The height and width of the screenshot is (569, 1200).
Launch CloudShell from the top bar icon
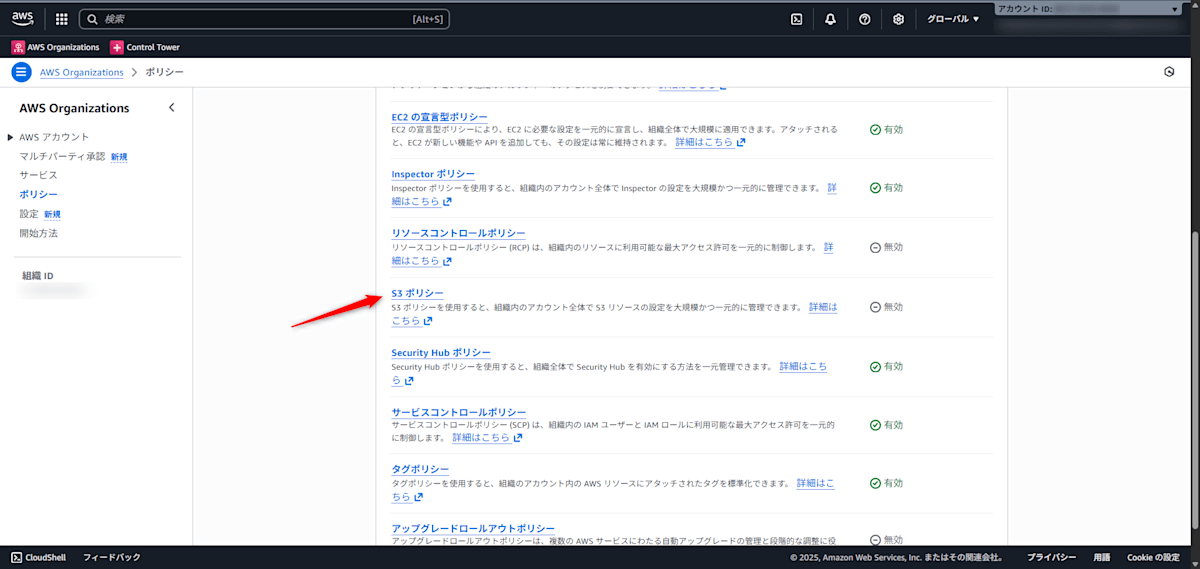tap(797, 19)
